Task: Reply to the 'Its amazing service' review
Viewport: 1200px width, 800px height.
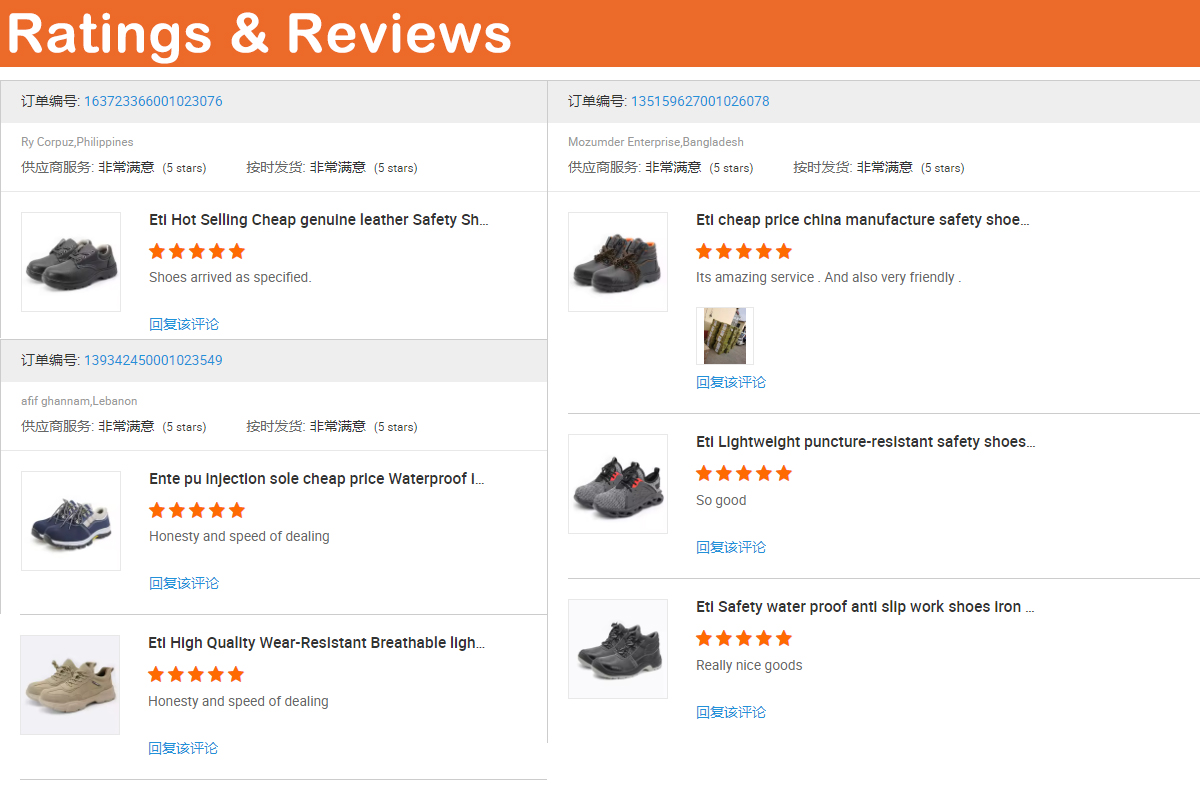Action: coord(731,382)
